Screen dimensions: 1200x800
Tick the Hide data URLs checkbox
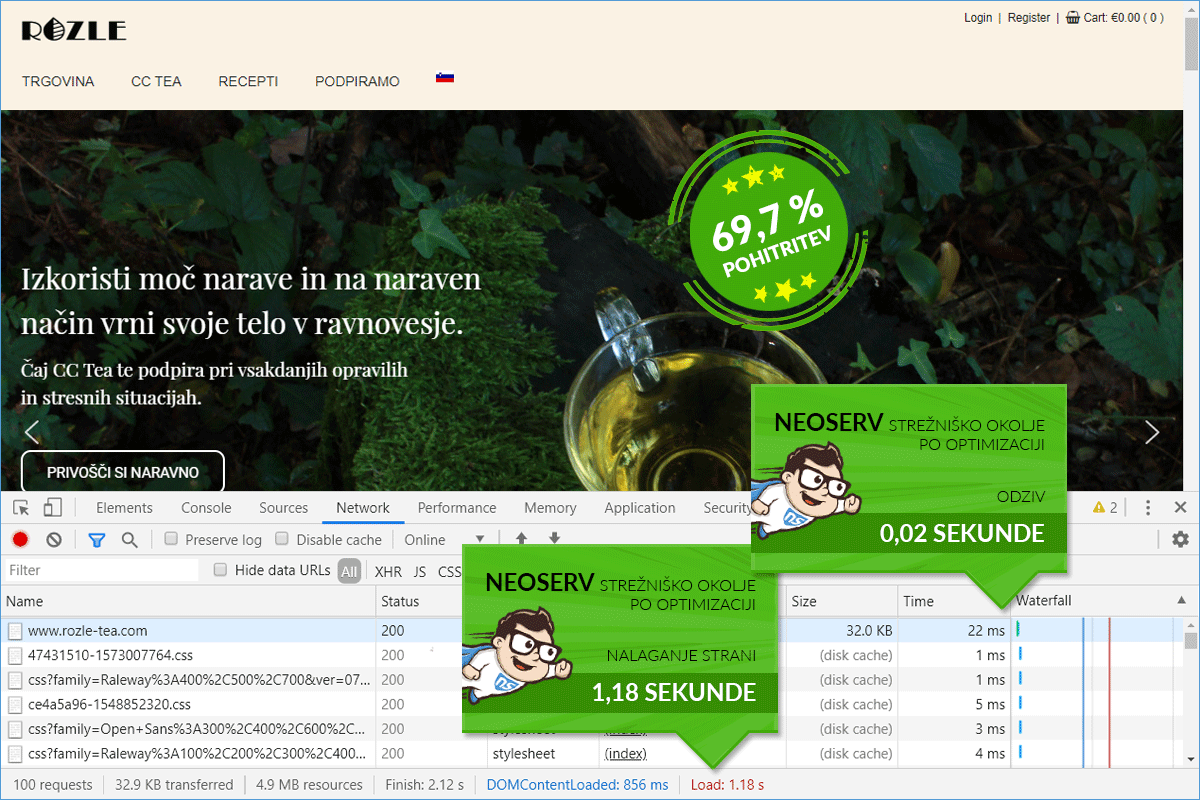pos(221,570)
